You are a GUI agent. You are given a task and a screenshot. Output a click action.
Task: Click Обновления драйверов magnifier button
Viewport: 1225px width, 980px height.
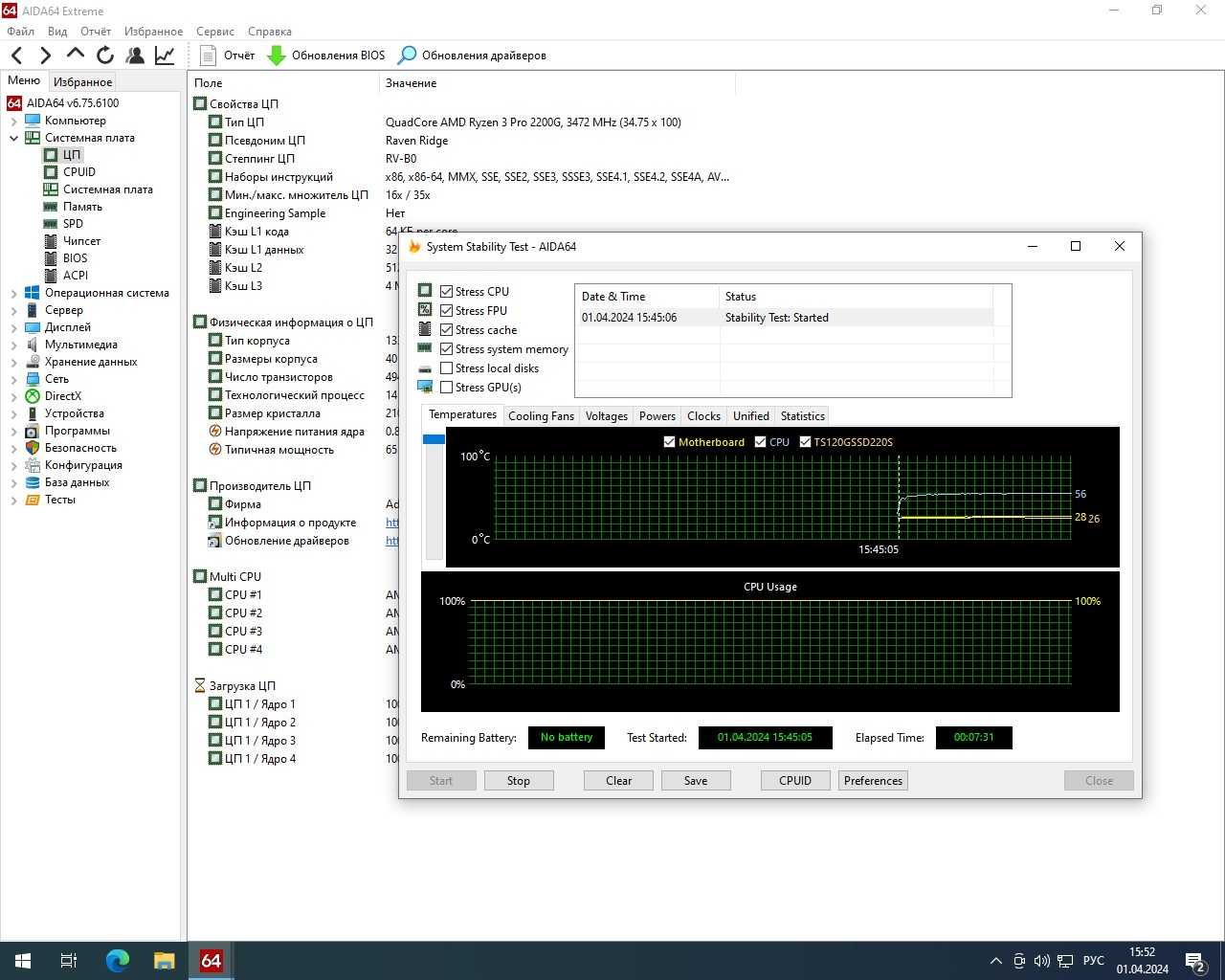coord(472,56)
